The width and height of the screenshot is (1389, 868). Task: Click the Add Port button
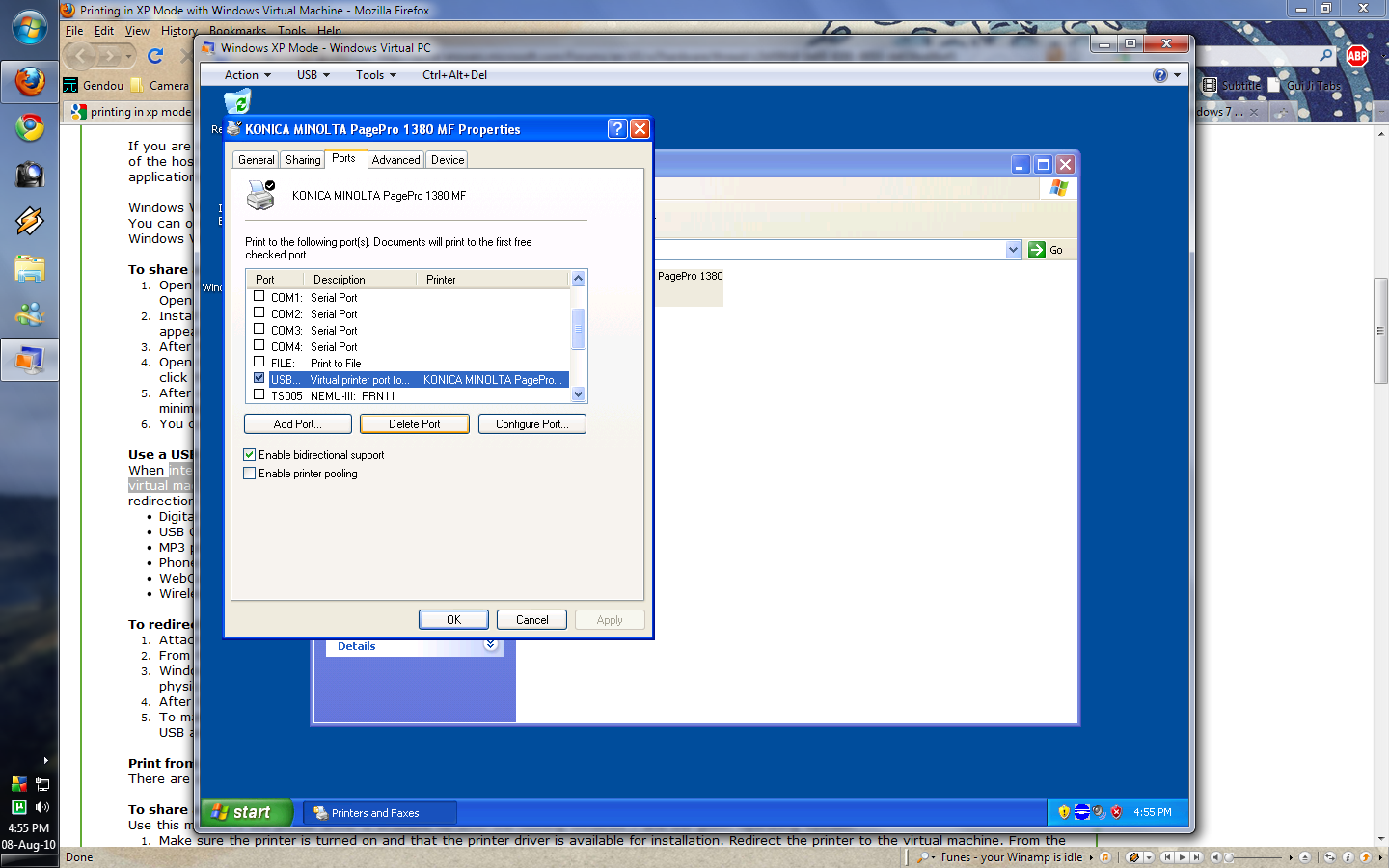click(297, 424)
